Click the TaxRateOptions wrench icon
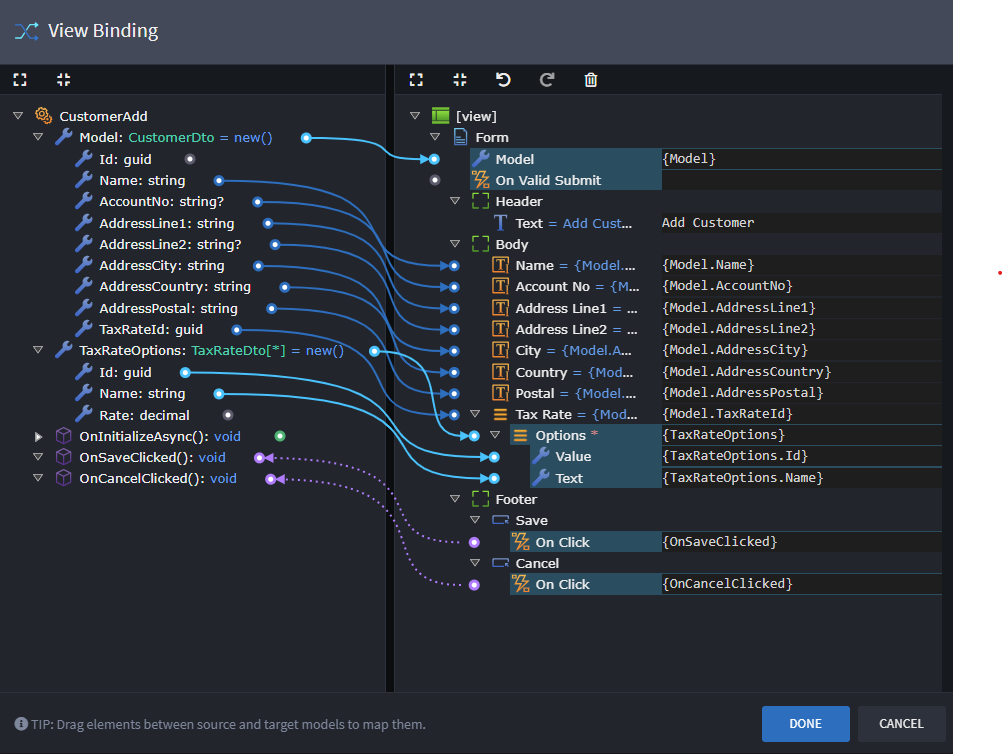 click(x=63, y=350)
